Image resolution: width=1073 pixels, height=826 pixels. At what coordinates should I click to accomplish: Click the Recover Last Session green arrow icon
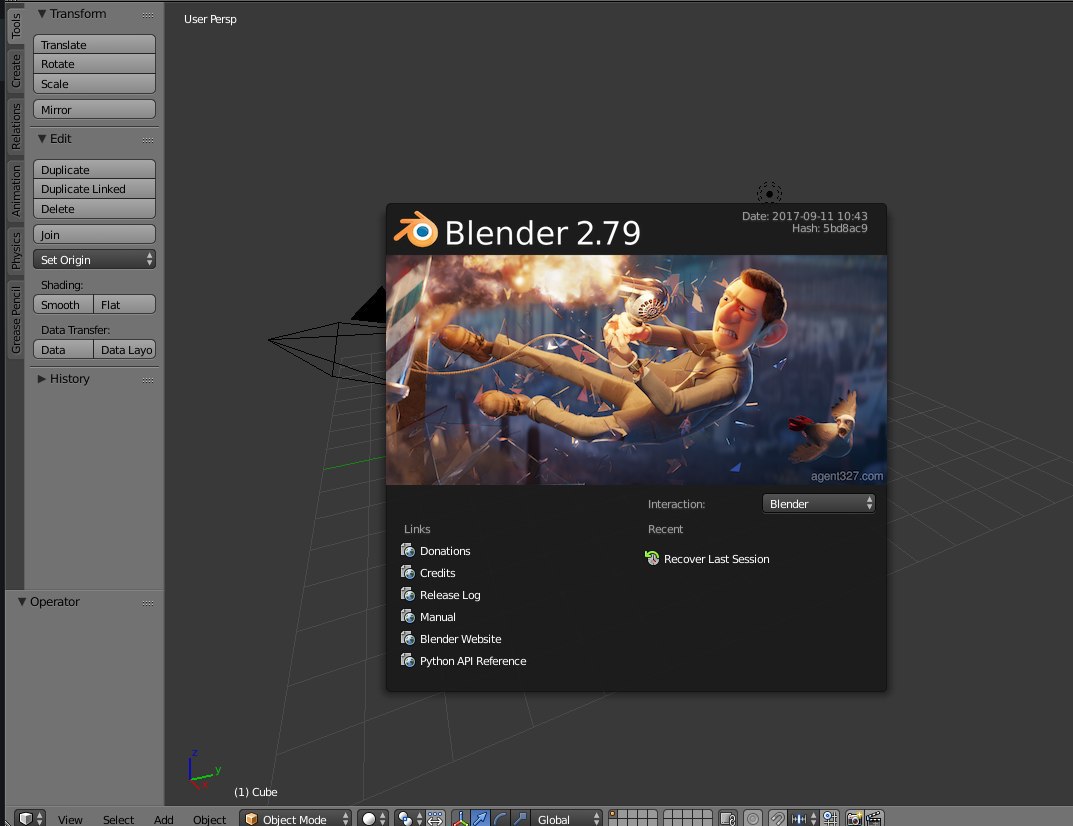coord(651,558)
